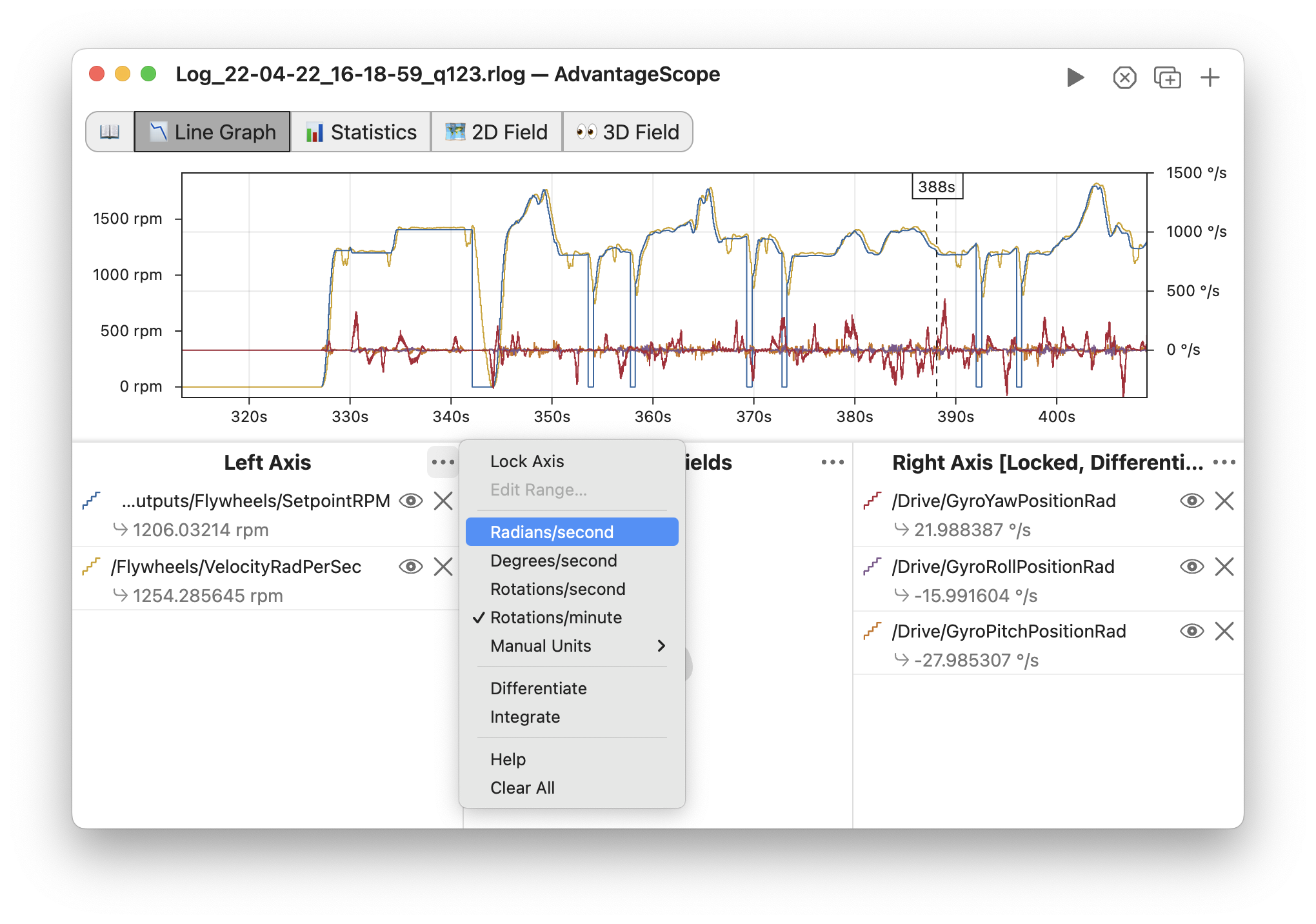
Task: Remove the Flywheels/VelocityRadPerSec field
Action: 443,567
